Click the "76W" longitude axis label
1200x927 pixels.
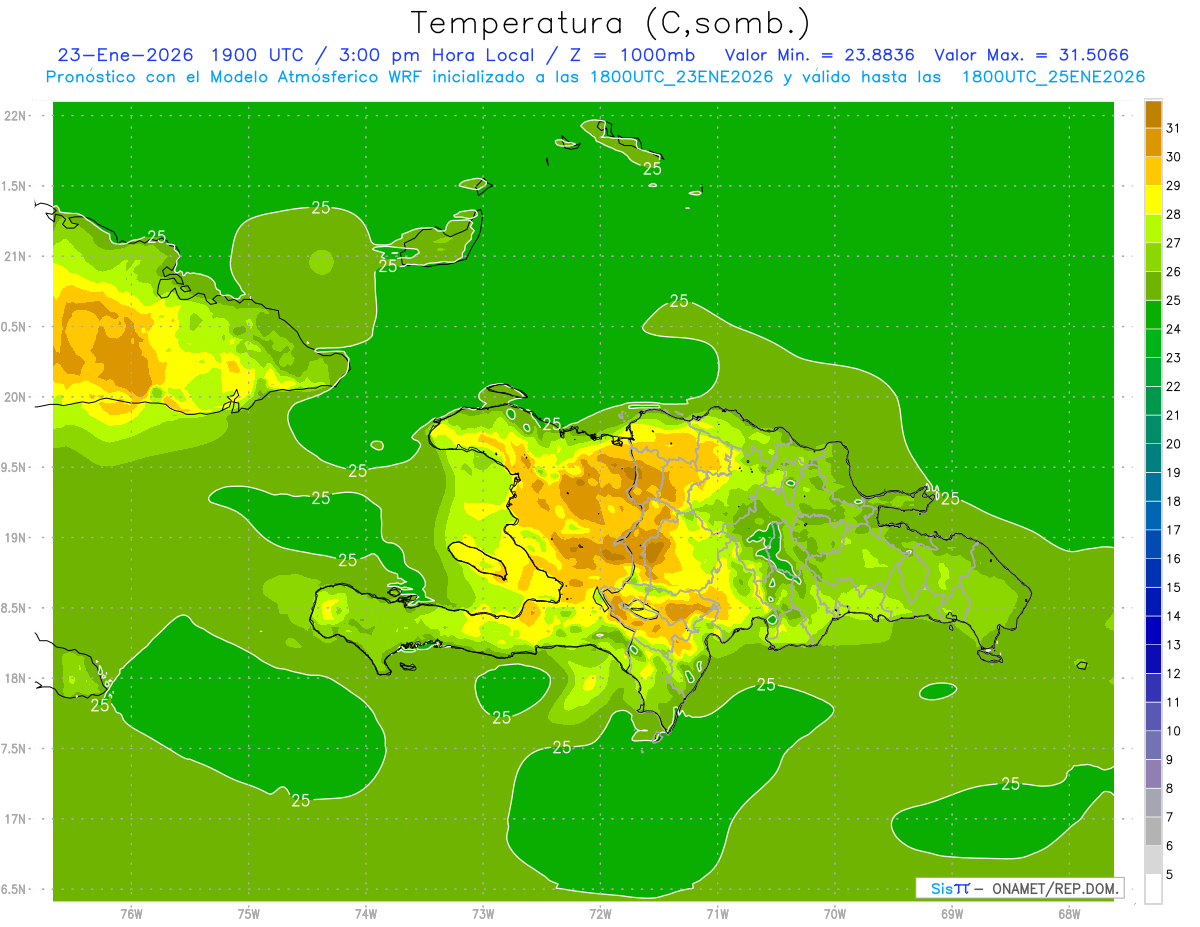coord(131,913)
